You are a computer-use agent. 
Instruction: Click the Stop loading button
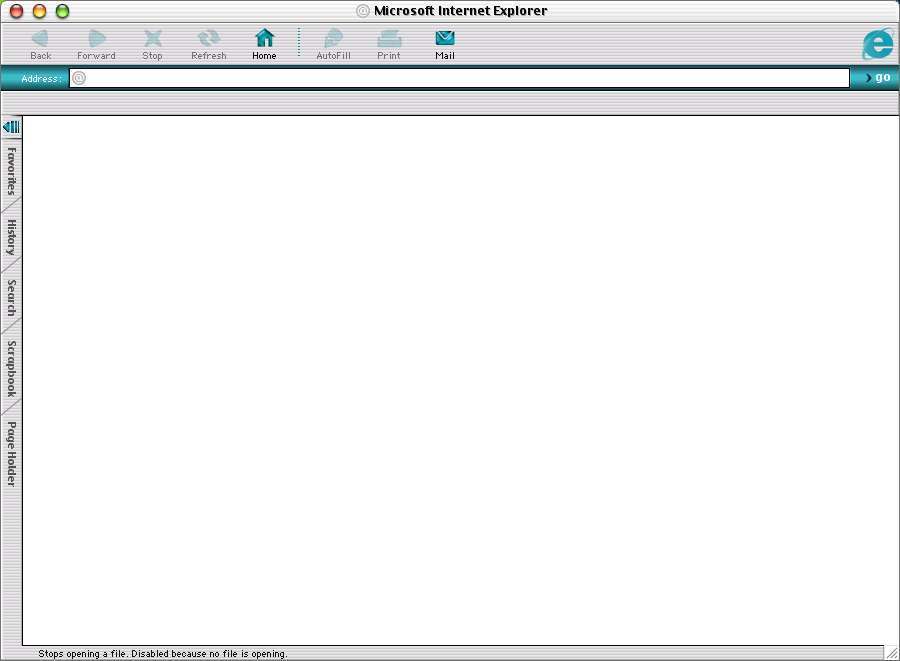pos(152,44)
